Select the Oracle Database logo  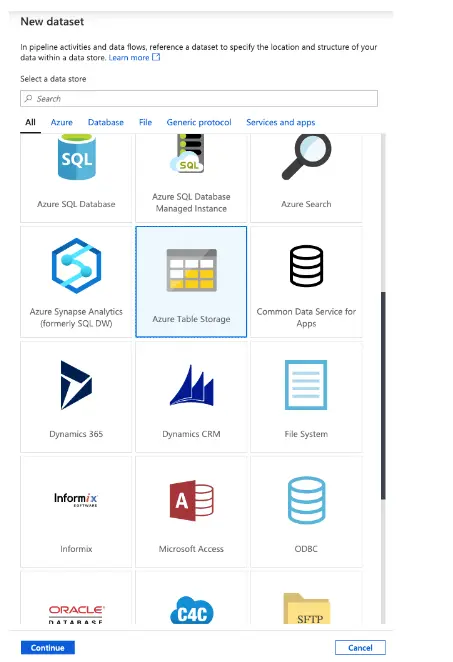[76, 614]
